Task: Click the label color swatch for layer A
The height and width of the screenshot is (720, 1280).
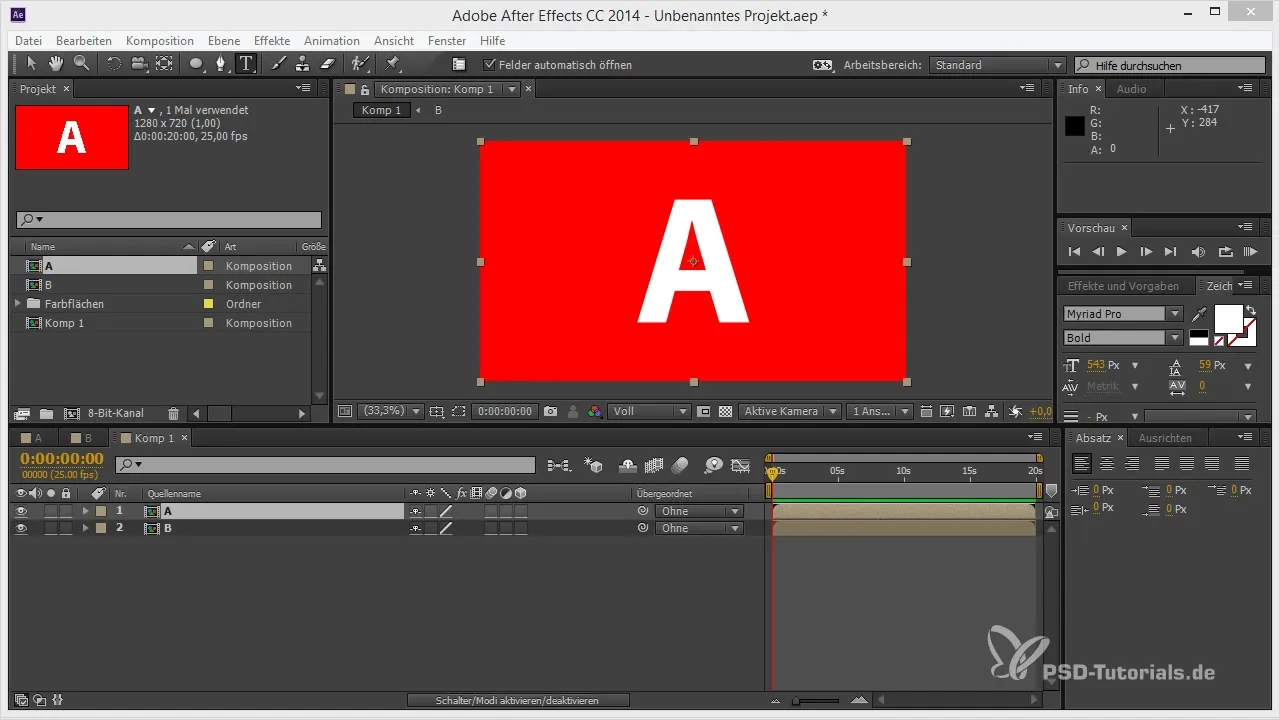Action: [x=101, y=511]
